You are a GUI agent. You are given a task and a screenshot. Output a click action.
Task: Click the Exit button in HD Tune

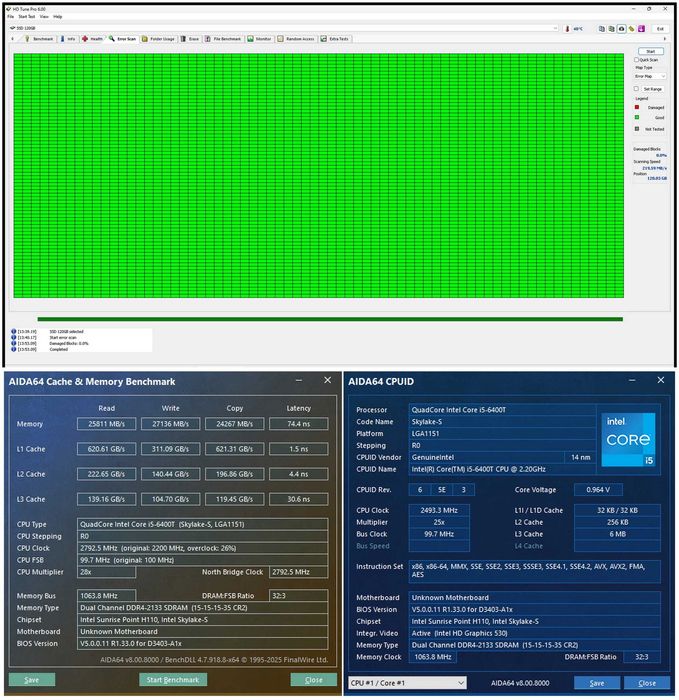click(660, 29)
